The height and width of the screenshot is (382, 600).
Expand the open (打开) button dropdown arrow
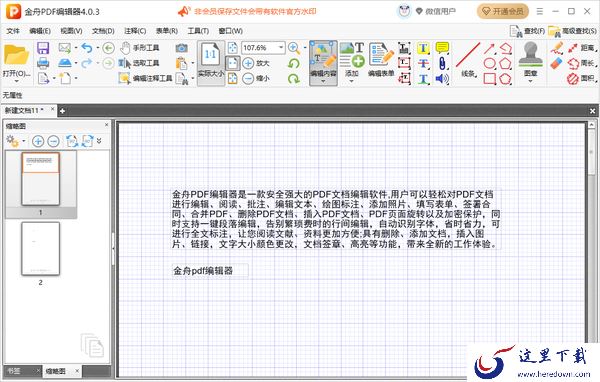16,81
